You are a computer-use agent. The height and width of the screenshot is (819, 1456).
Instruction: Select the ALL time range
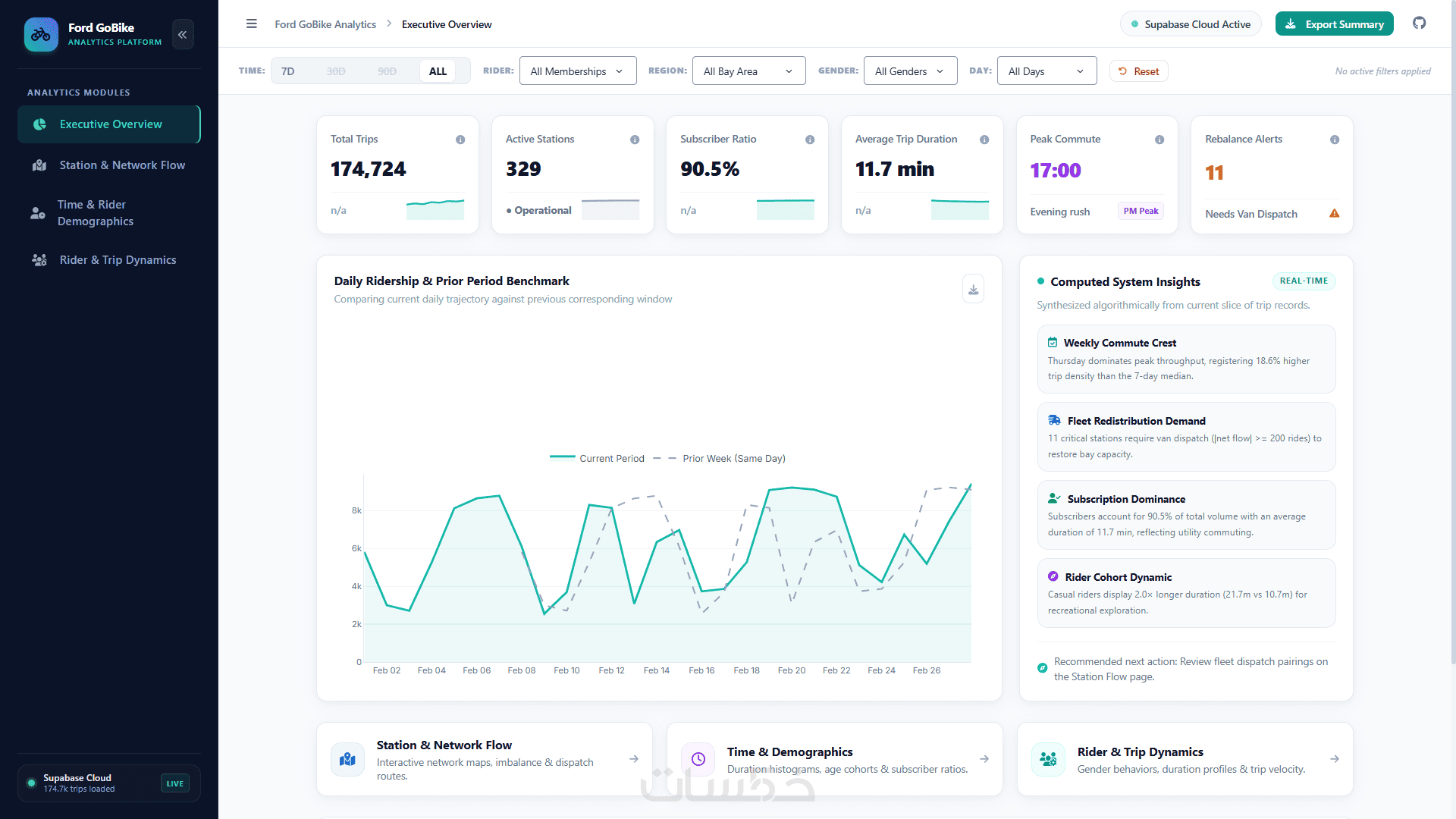pos(438,71)
